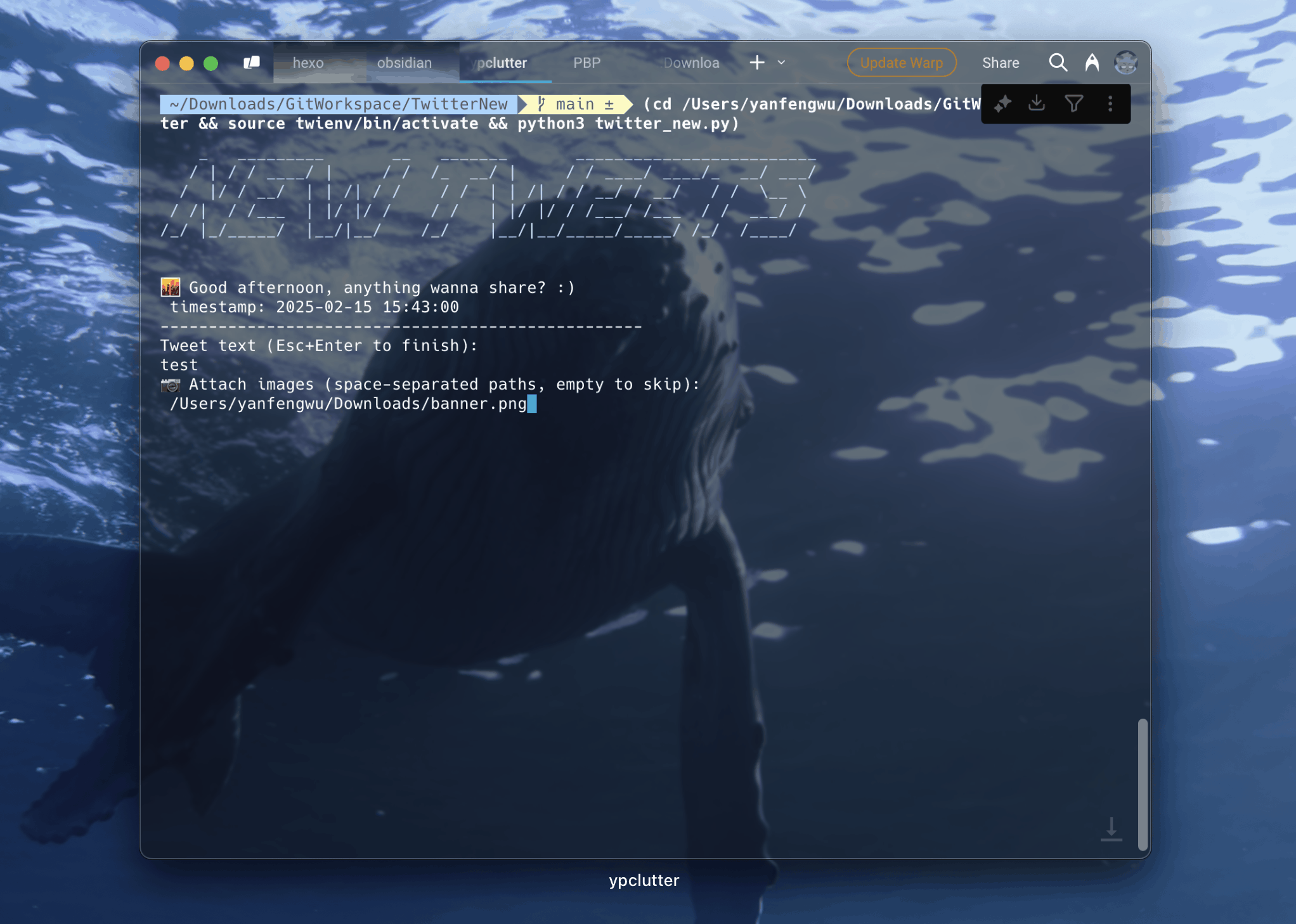Expand the new tab options chevron

(x=781, y=62)
